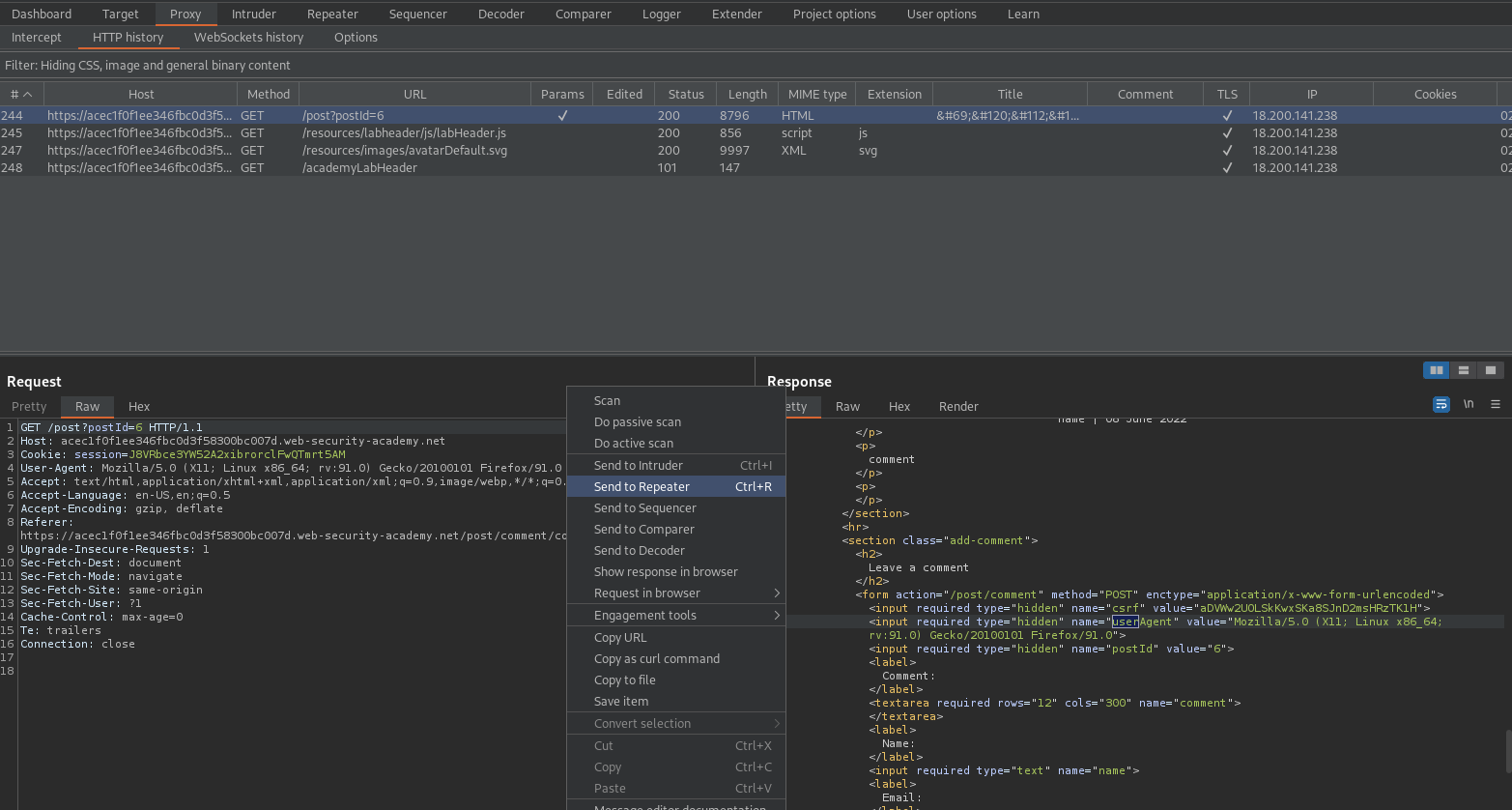Image resolution: width=1512 pixels, height=810 pixels.
Task: Select Do active scan
Action: 676,444
